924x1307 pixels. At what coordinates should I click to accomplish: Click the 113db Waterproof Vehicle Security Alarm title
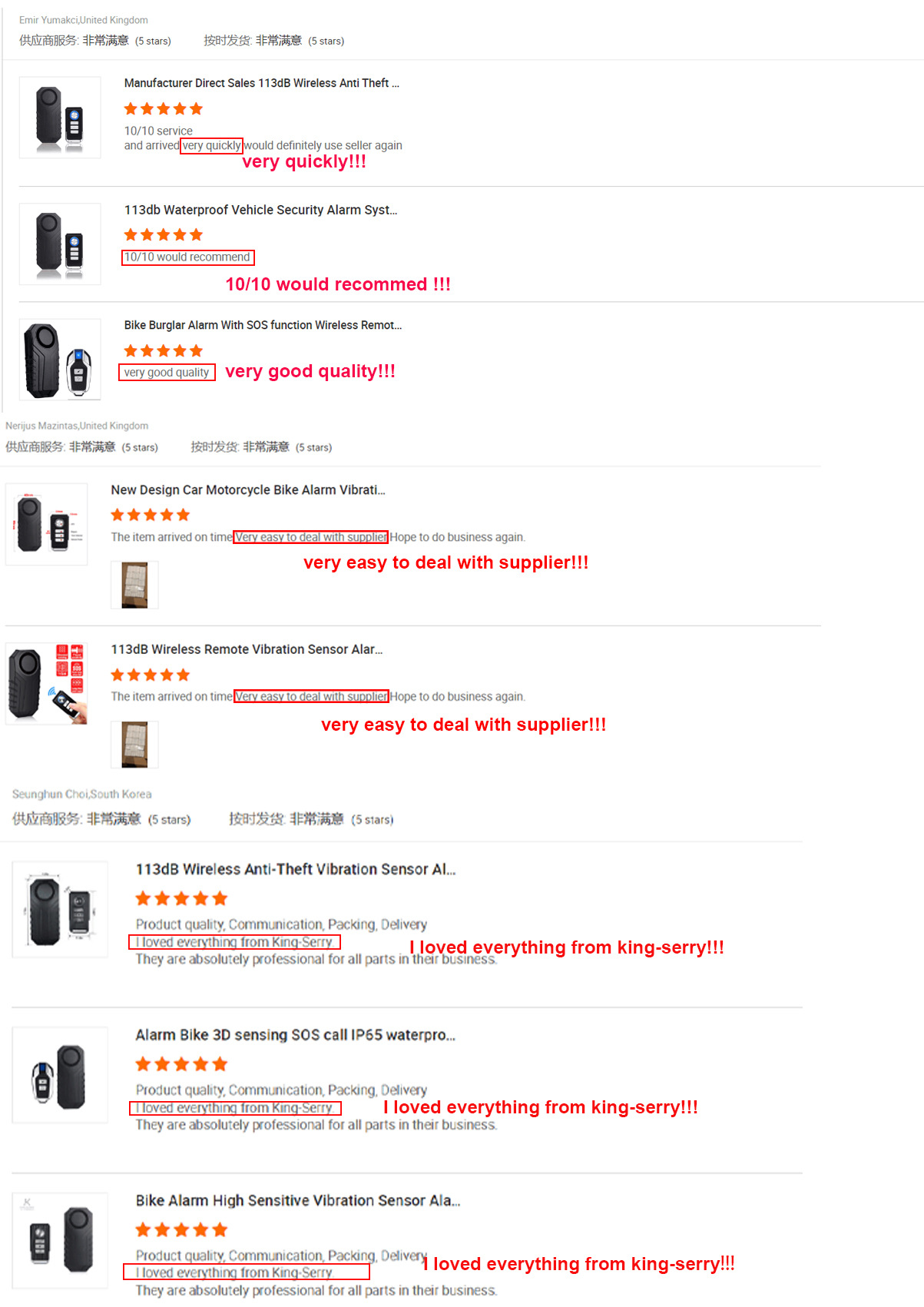[x=260, y=210]
